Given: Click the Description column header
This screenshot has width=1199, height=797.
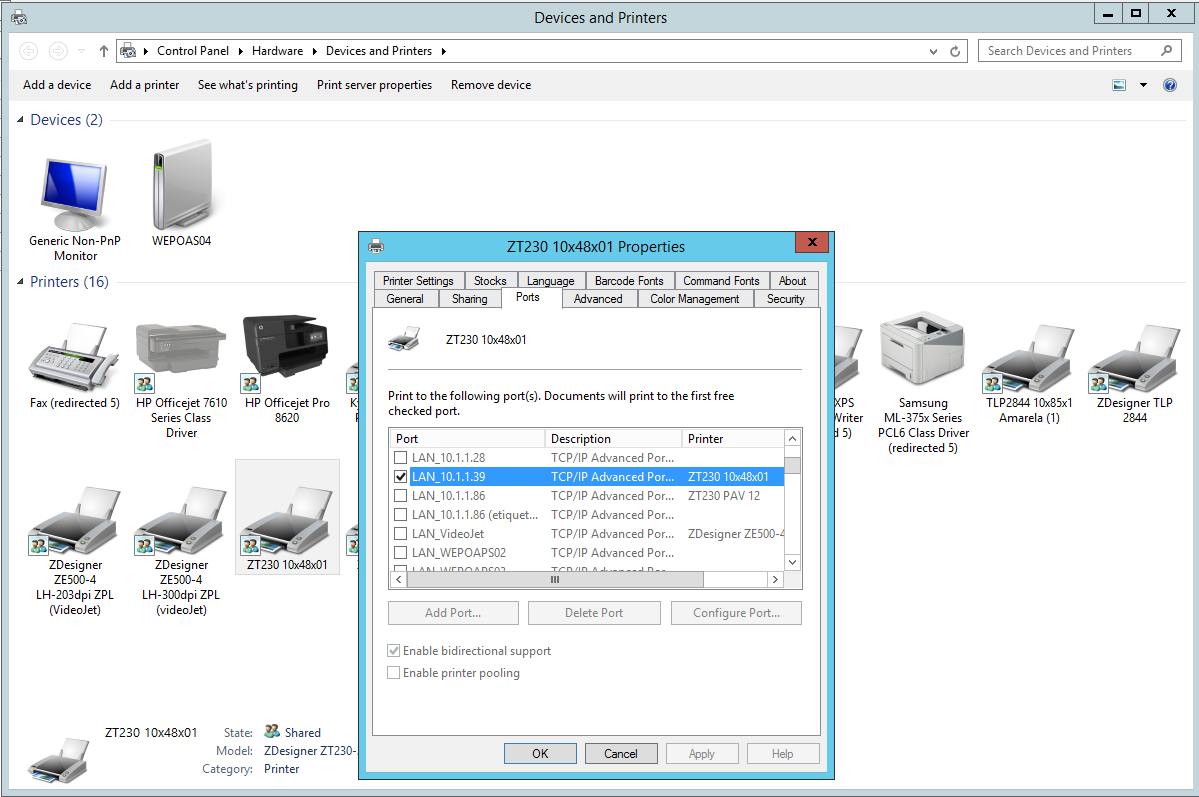Looking at the screenshot, I should (x=613, y=438).
